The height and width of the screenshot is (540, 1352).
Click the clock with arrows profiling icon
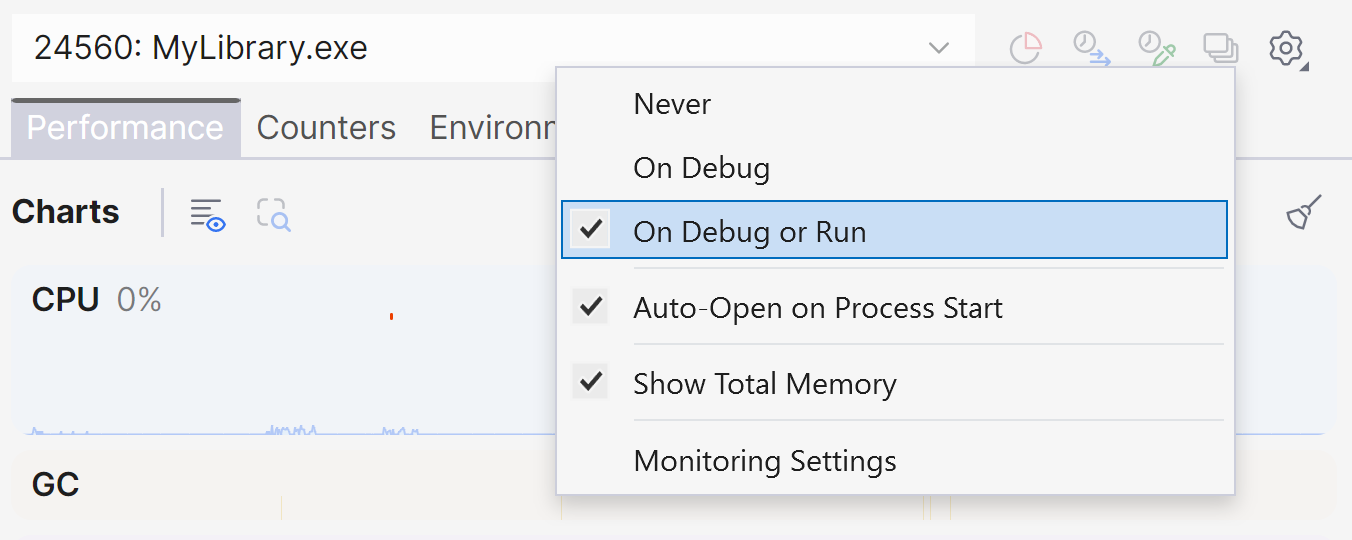(x=1091, y=48)
